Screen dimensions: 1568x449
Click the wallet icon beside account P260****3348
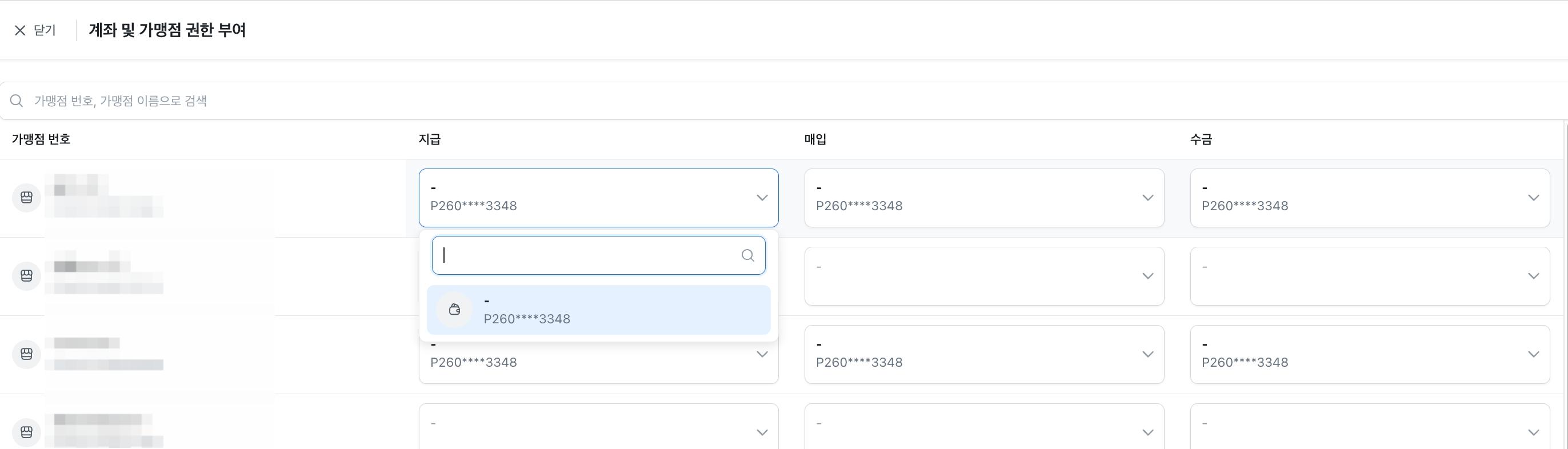[x=455, y=310]
